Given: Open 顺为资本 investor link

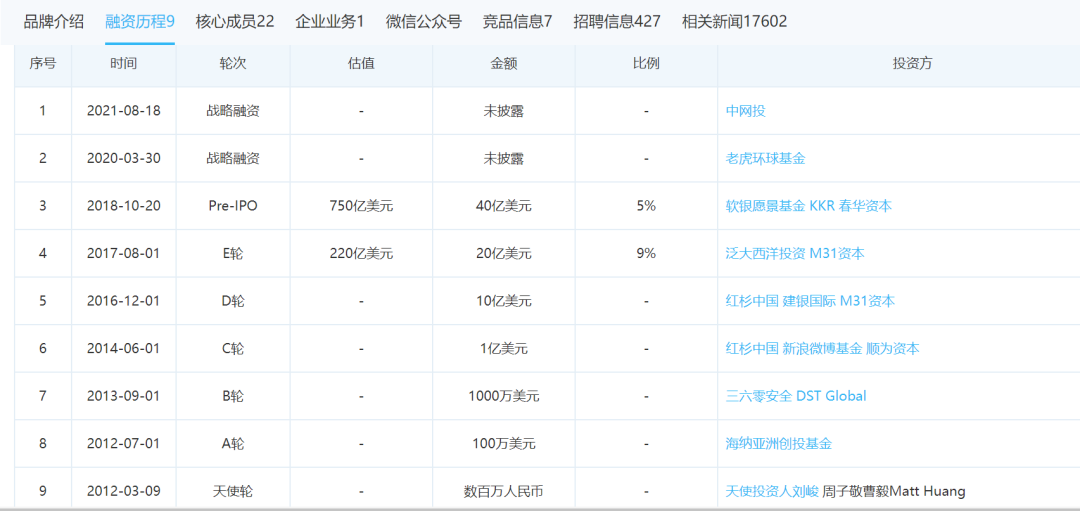Looking at the screenshot, I should [893, 348].
